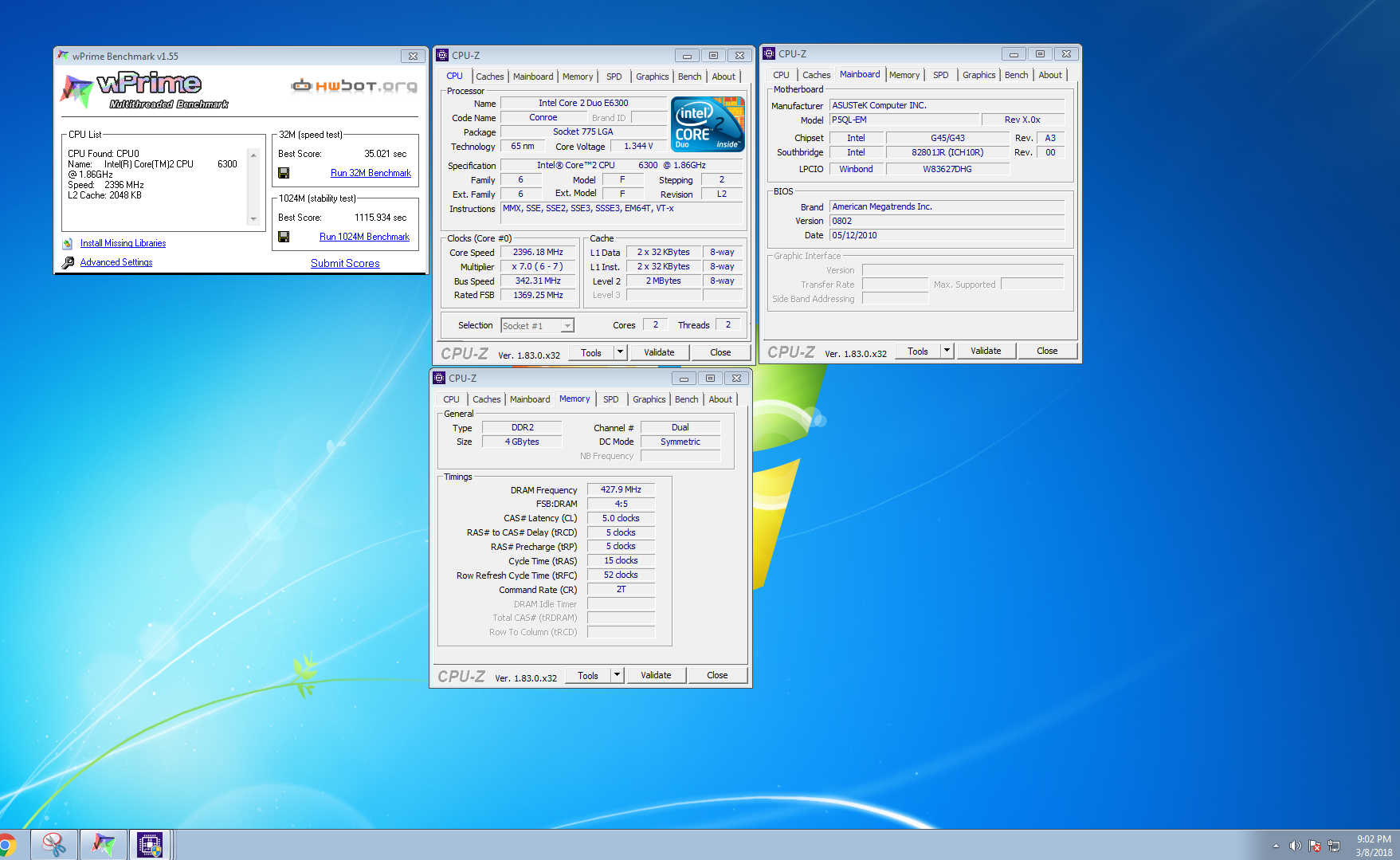Open the CPU-Z taskbar icon
The image size is (1400, 860).
pos(150,845)
